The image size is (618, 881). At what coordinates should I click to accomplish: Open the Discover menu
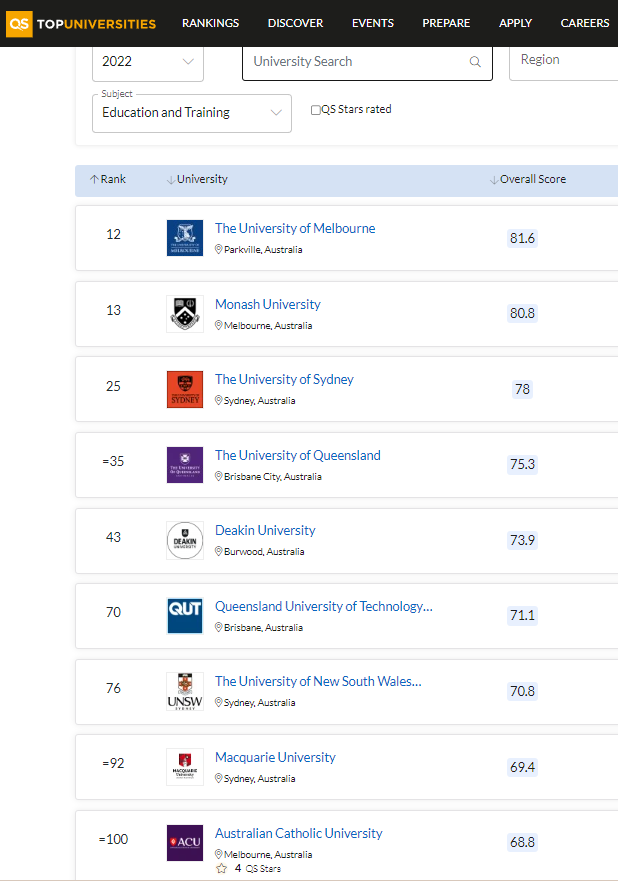point(296,23)
